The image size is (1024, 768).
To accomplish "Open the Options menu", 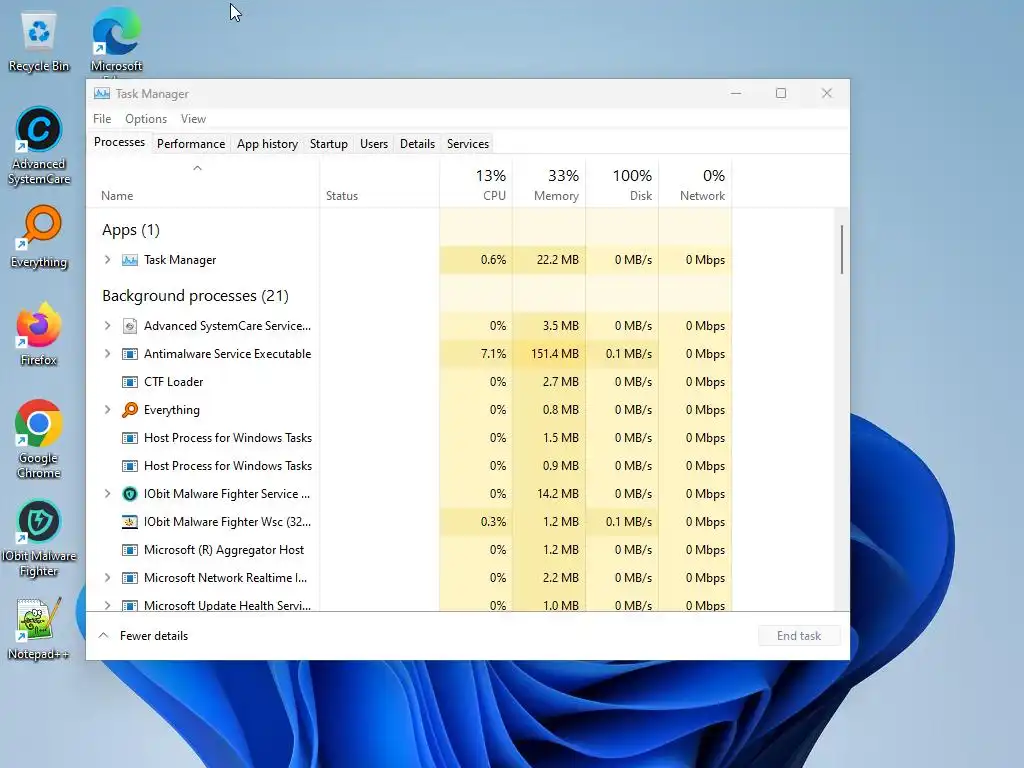I will pos(146,119).
